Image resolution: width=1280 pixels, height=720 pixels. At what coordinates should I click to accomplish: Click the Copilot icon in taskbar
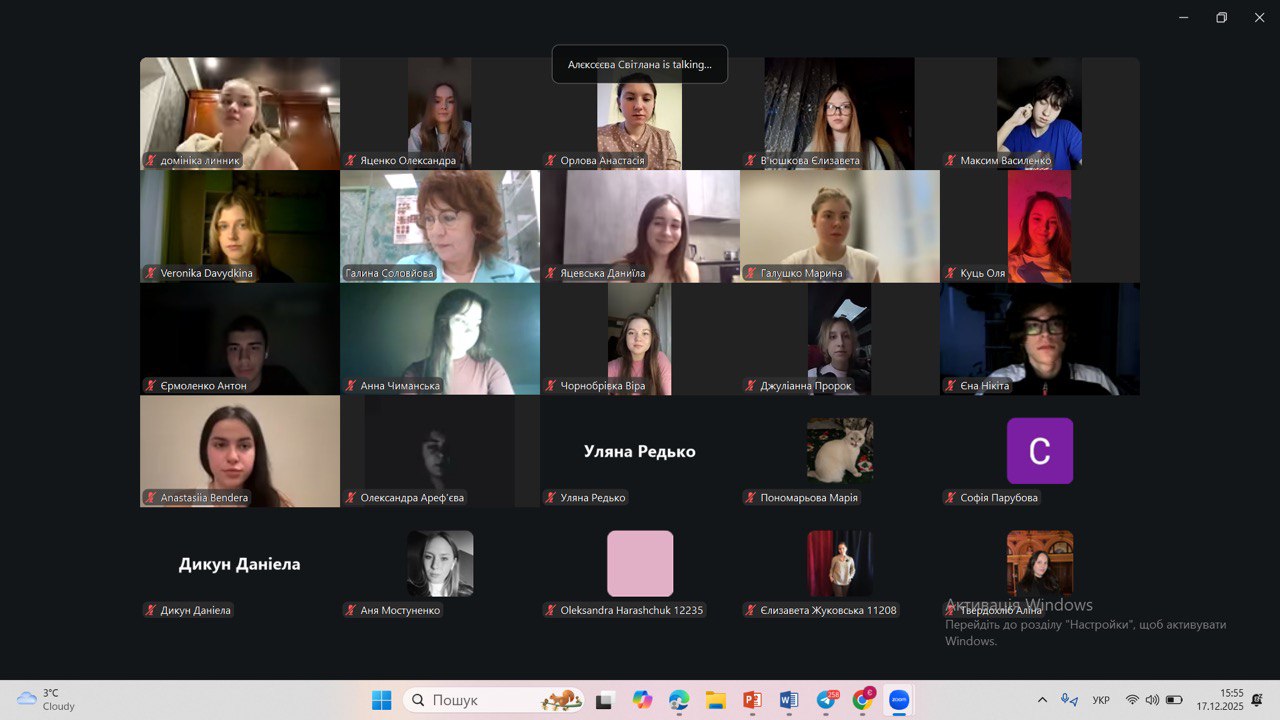[x=642, y=700]
